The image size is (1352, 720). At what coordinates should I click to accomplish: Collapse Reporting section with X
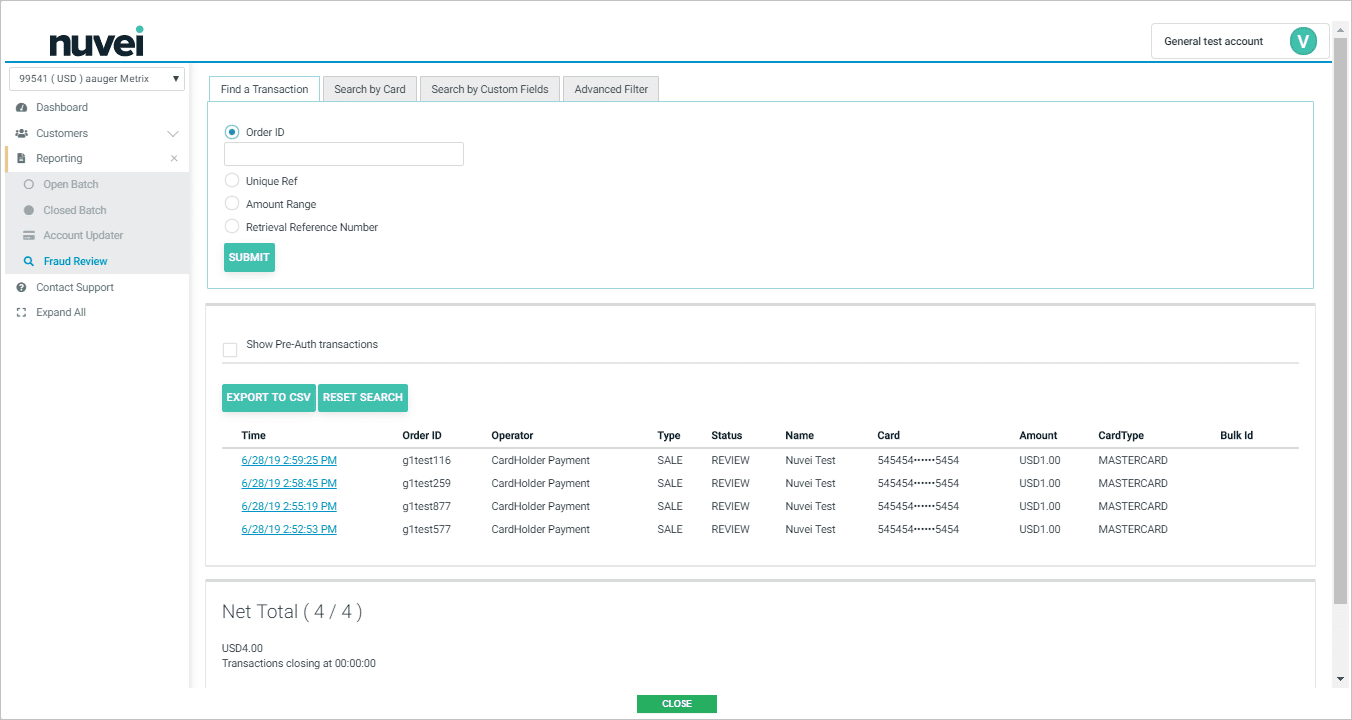[174, 158]
